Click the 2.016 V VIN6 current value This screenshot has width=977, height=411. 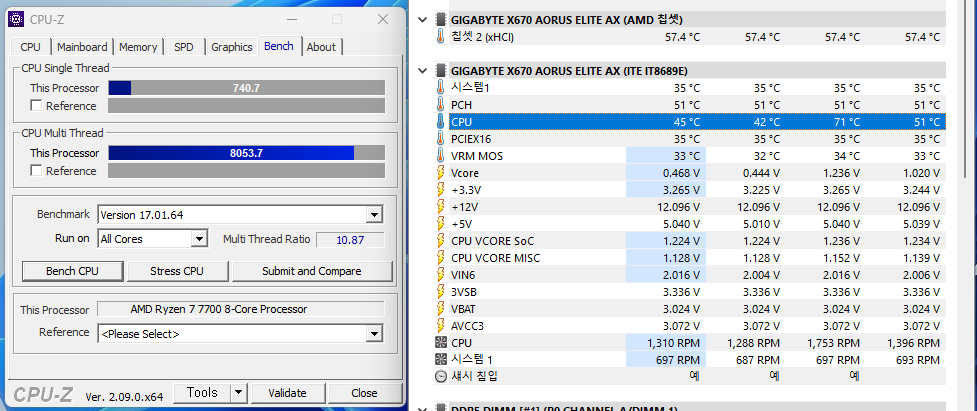point(681,275)
